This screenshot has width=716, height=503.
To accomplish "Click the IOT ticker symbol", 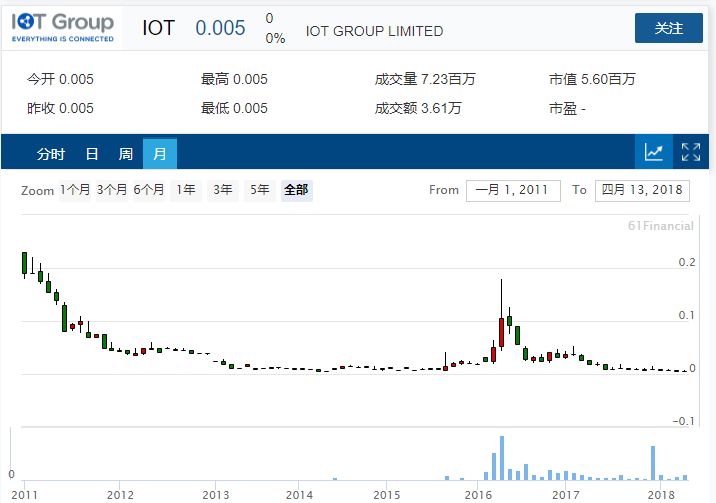I will point(158,28).
